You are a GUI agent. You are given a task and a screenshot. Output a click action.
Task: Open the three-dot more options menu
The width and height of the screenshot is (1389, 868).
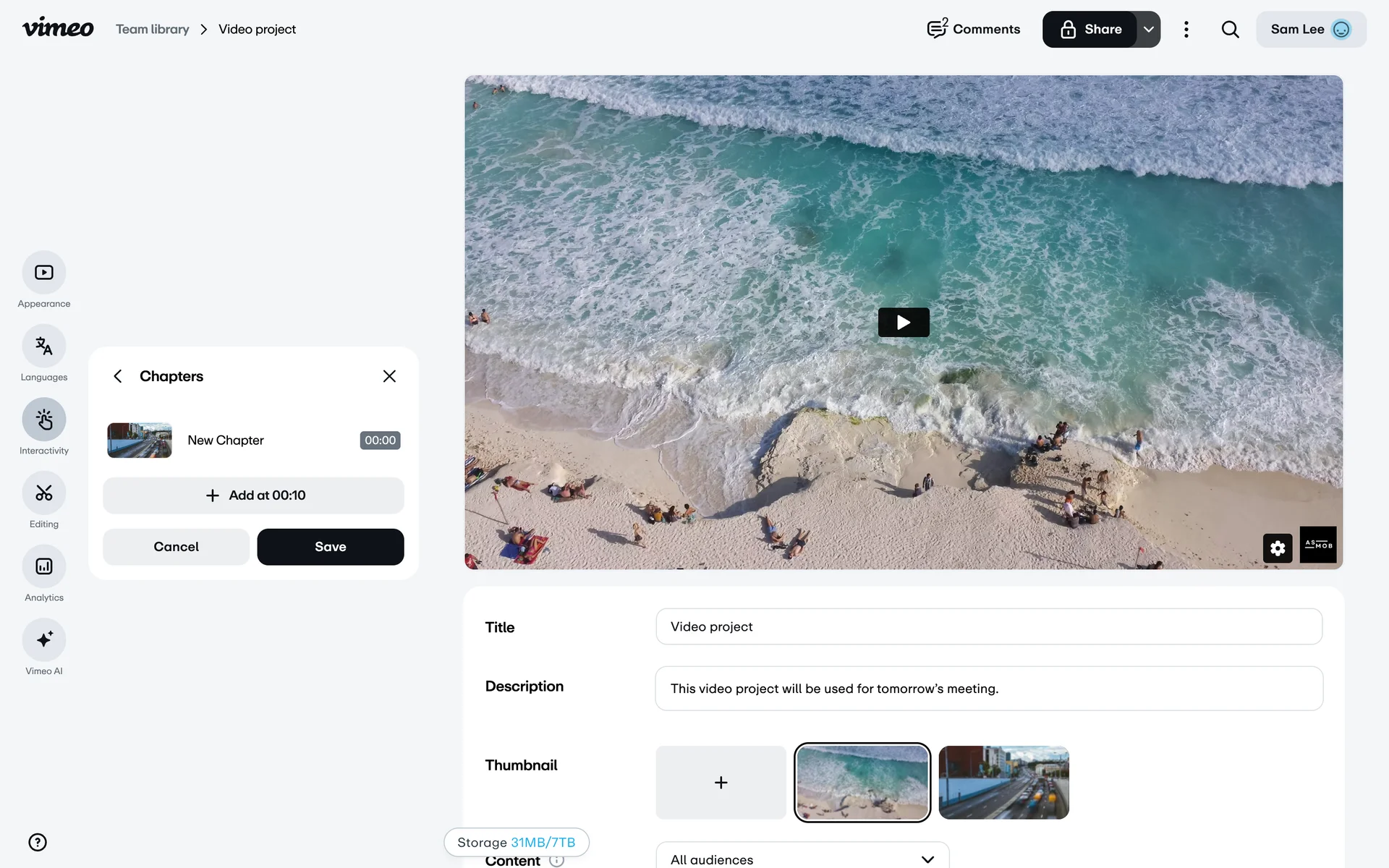pos(1186,30)
